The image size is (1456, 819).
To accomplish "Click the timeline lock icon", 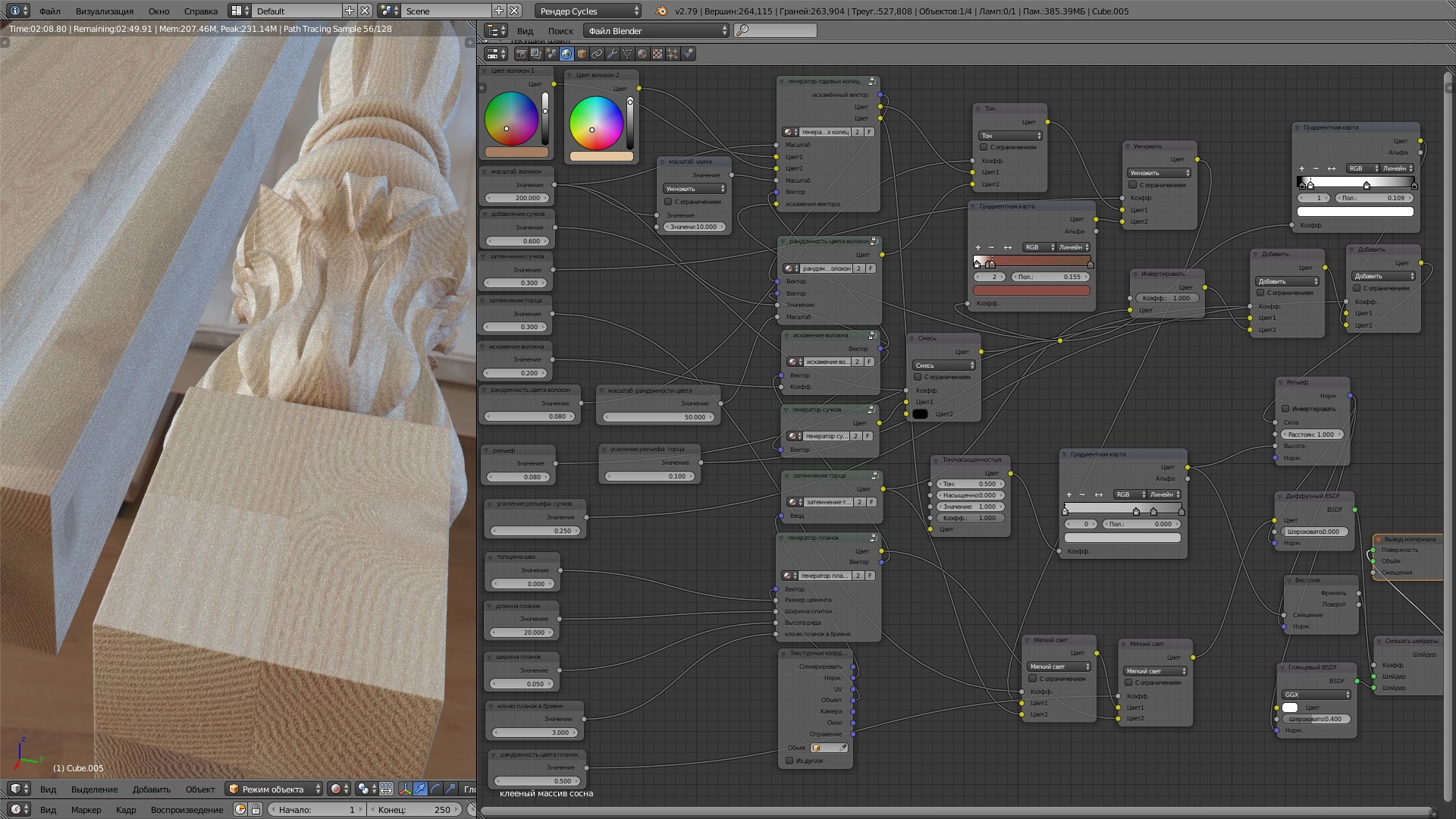I will (x=256, y=809).
